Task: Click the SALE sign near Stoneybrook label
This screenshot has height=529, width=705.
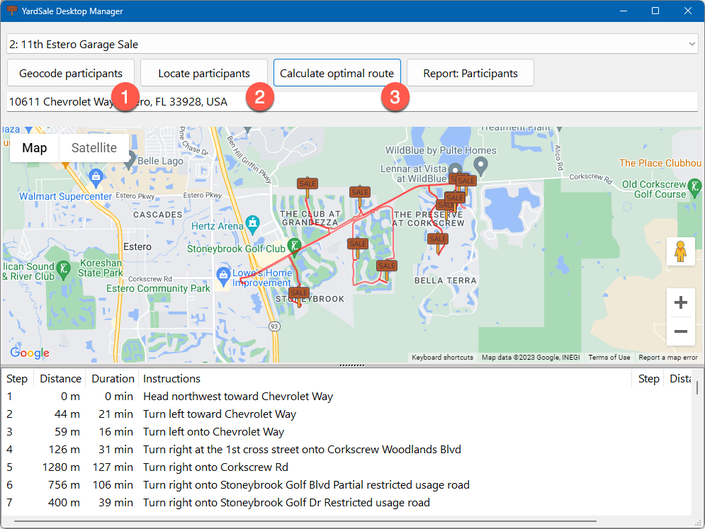Action: tap(299, 294)
